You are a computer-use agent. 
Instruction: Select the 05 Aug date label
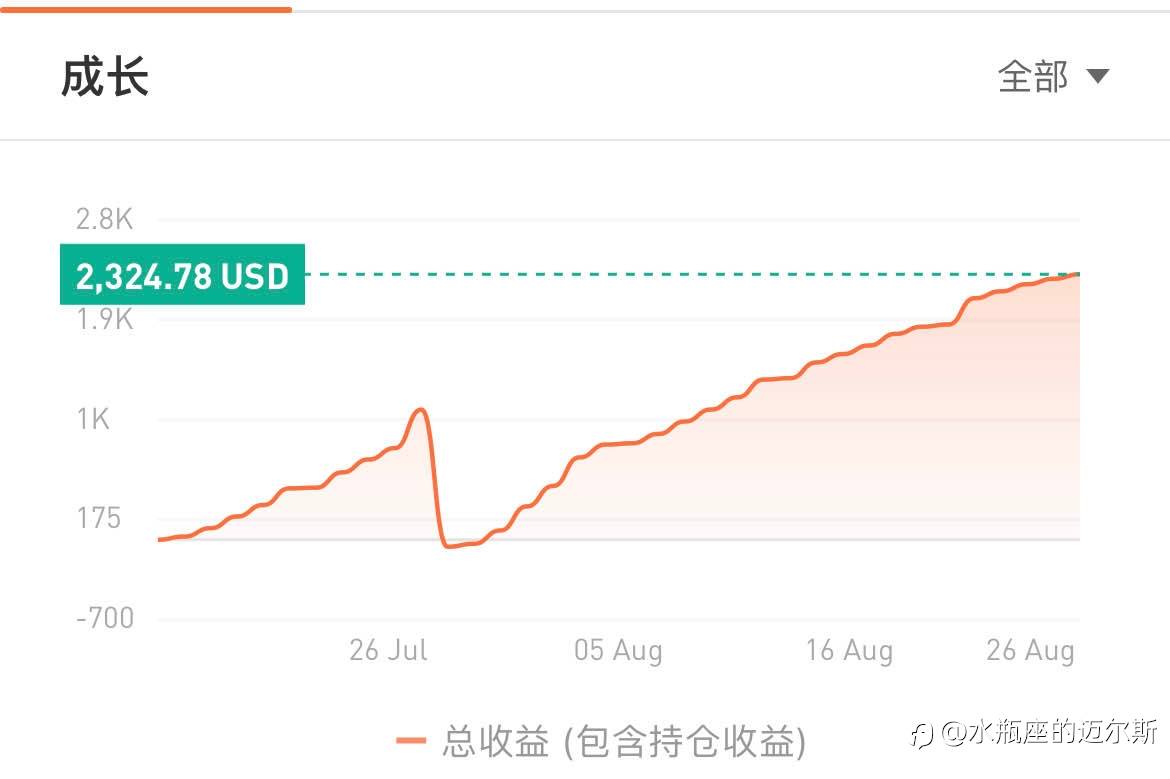pyautogui.click(x=618, y=651)
